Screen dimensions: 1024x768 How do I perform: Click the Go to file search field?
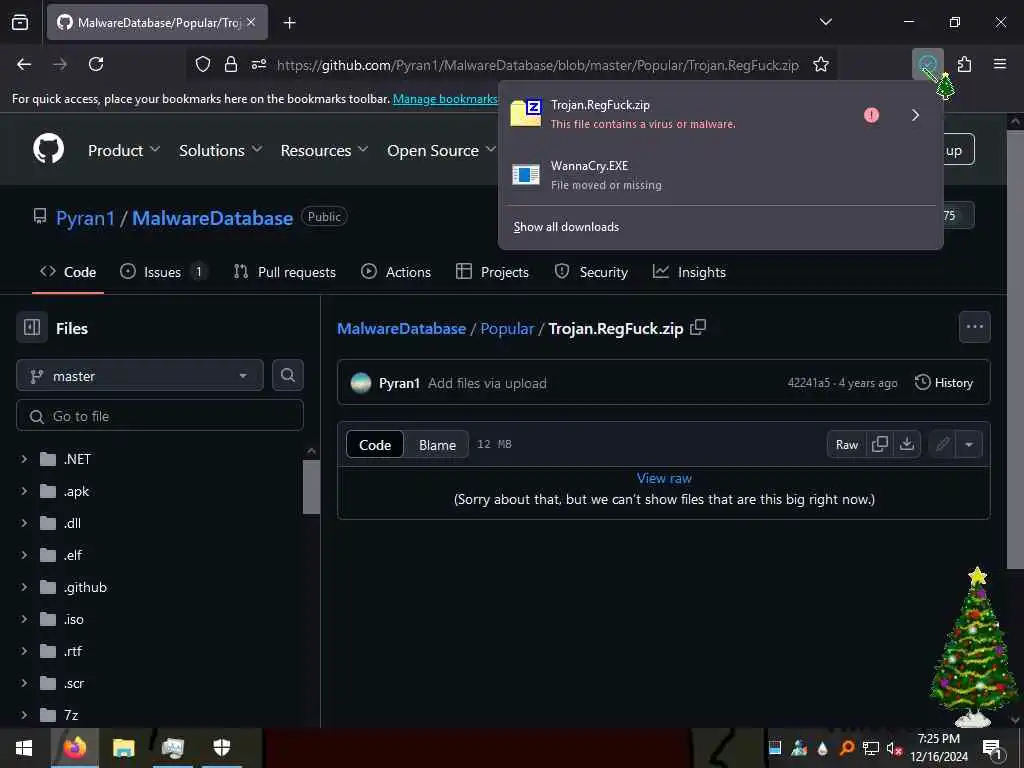click(160, 415)
